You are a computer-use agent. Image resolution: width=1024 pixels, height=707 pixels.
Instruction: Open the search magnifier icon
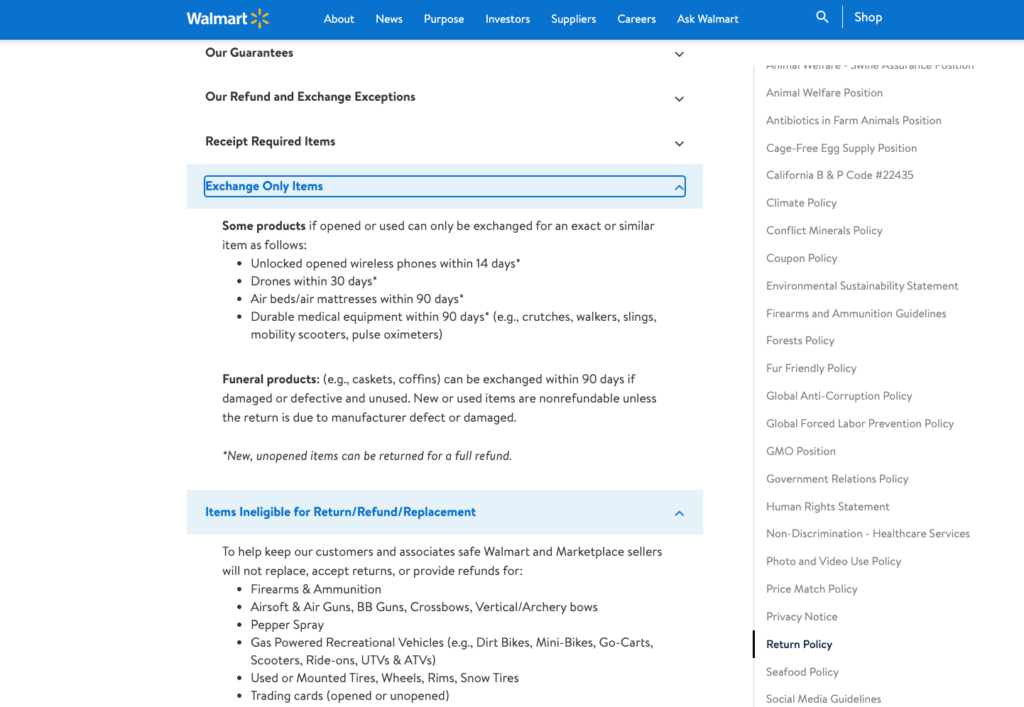pos(821,16)
